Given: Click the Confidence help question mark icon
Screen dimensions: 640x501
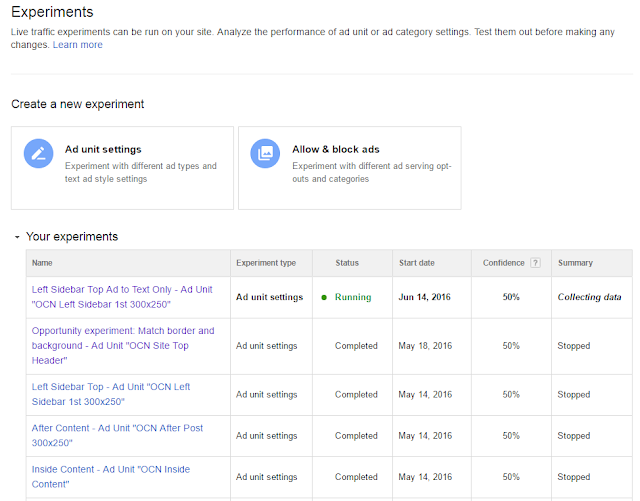Looking at the screenshot, I should click(x=535, y=263).
